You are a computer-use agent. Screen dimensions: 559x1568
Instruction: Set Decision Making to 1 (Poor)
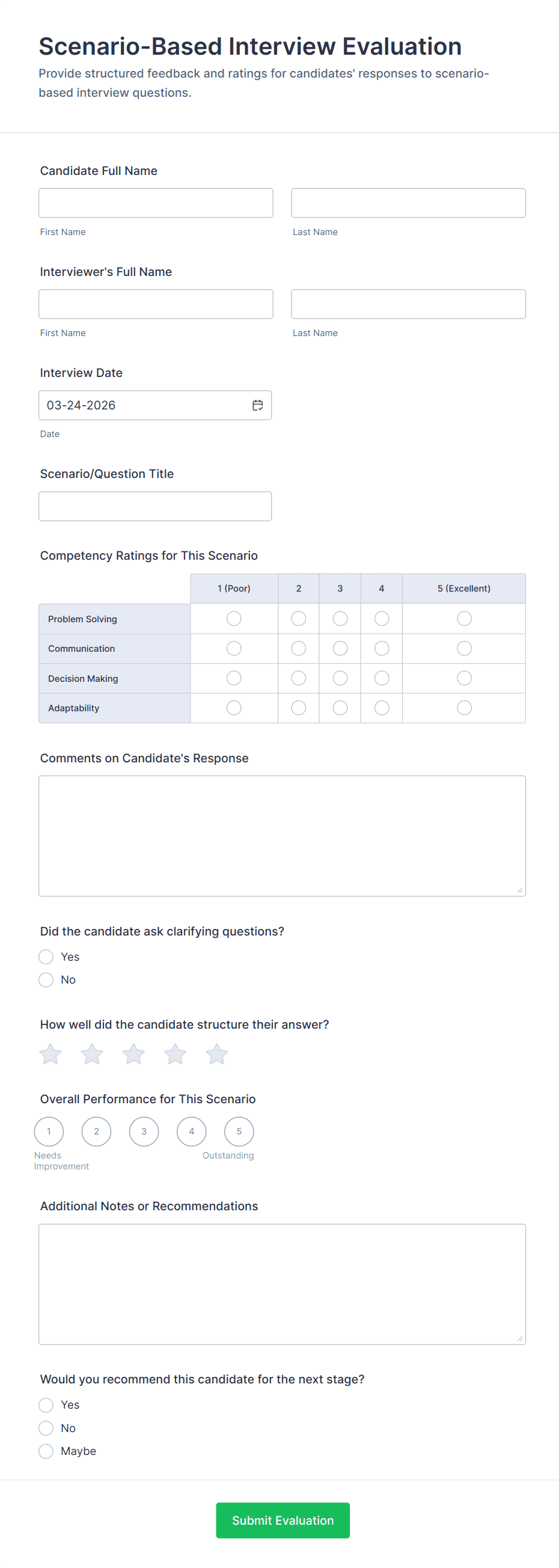[234, 678]
